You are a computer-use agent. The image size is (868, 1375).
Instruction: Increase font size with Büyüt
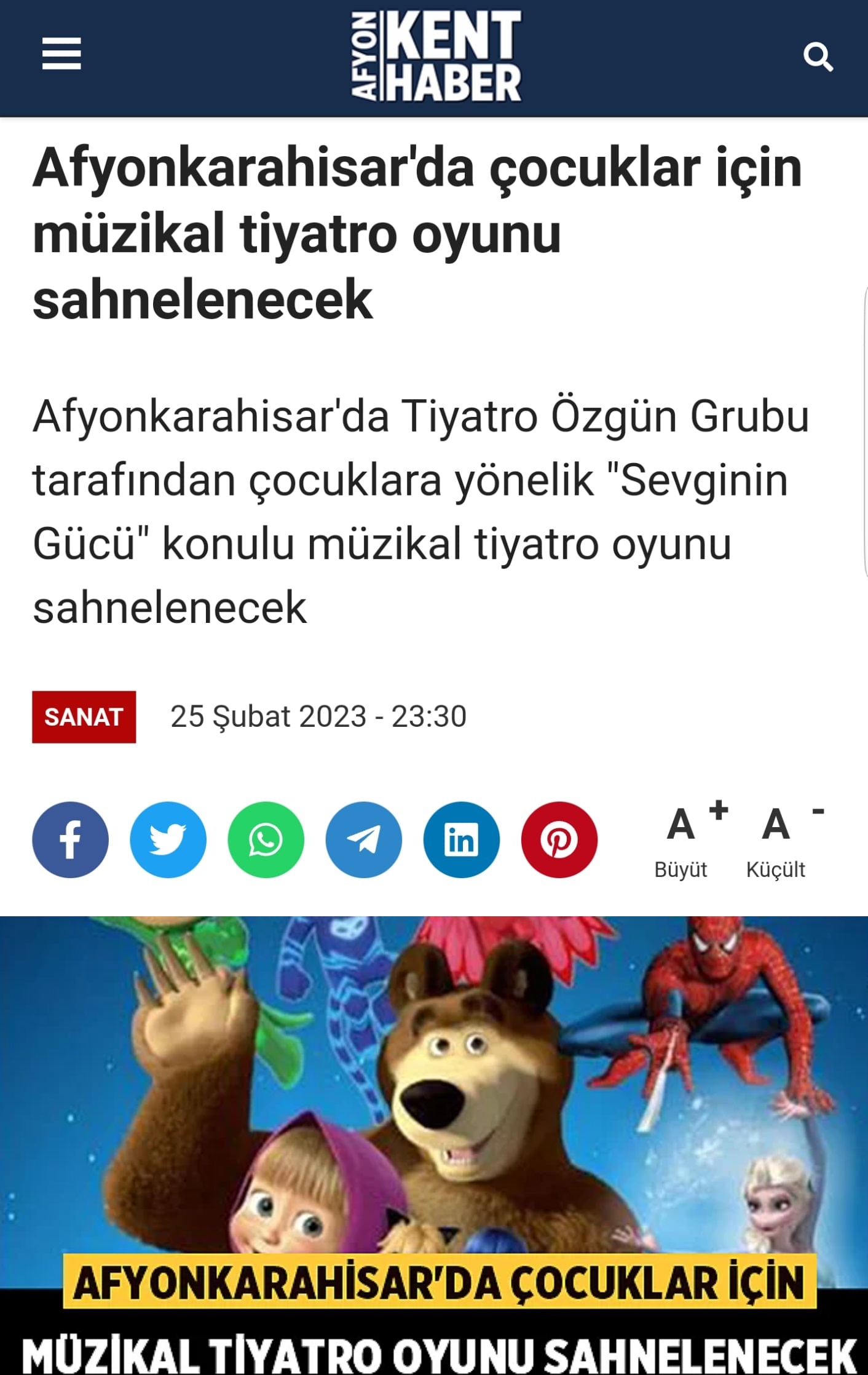click(687, 839)
